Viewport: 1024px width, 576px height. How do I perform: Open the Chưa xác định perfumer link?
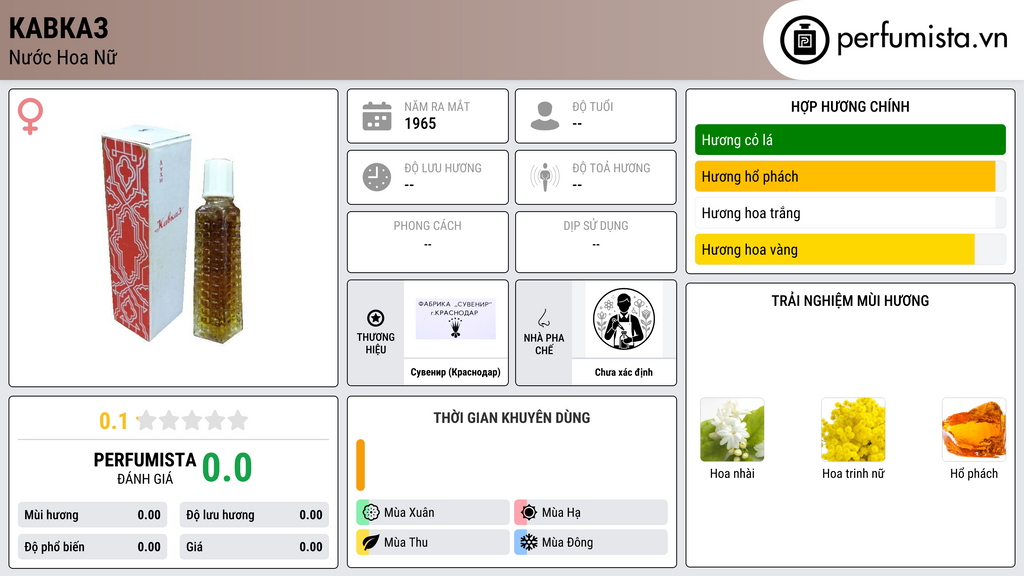(624, 372)
